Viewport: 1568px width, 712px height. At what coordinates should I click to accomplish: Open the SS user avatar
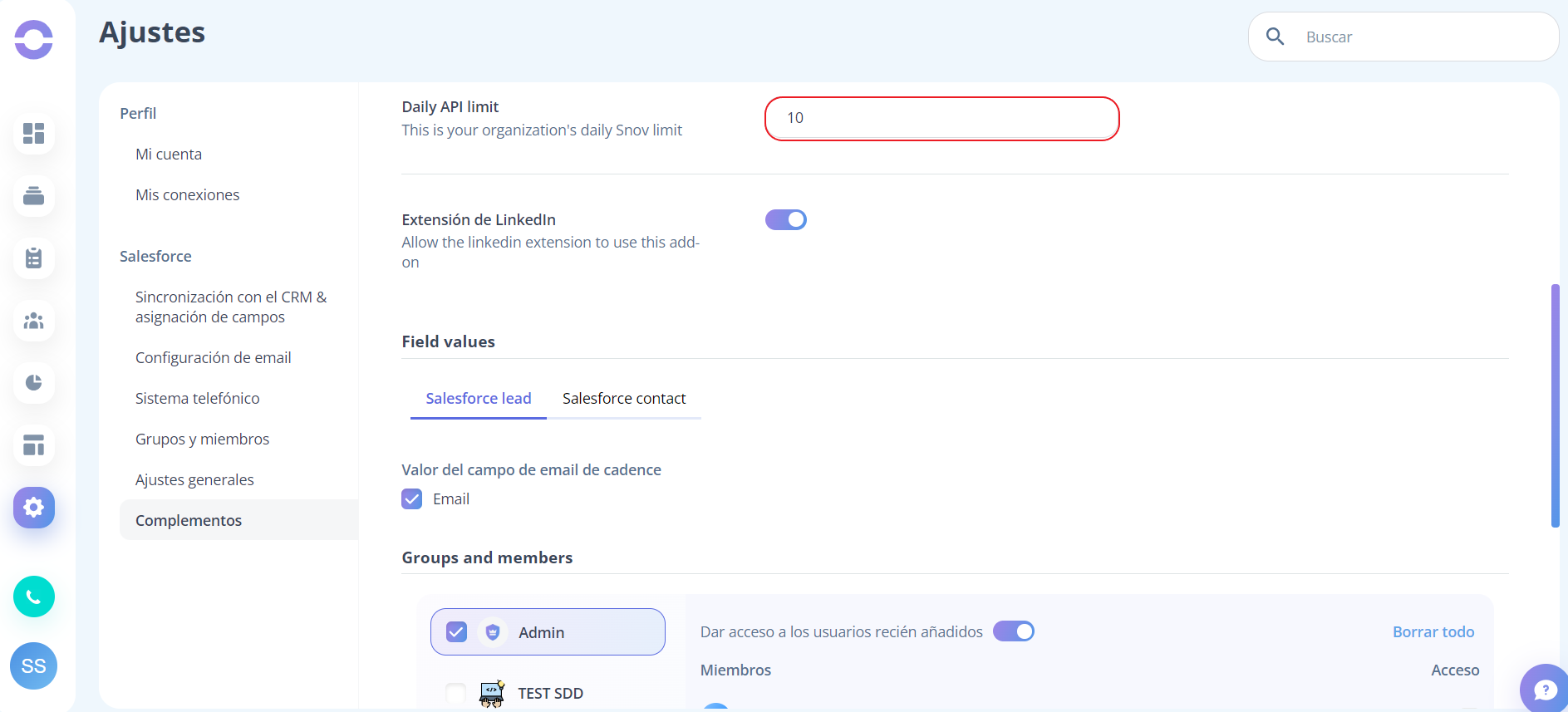[34, 666]
